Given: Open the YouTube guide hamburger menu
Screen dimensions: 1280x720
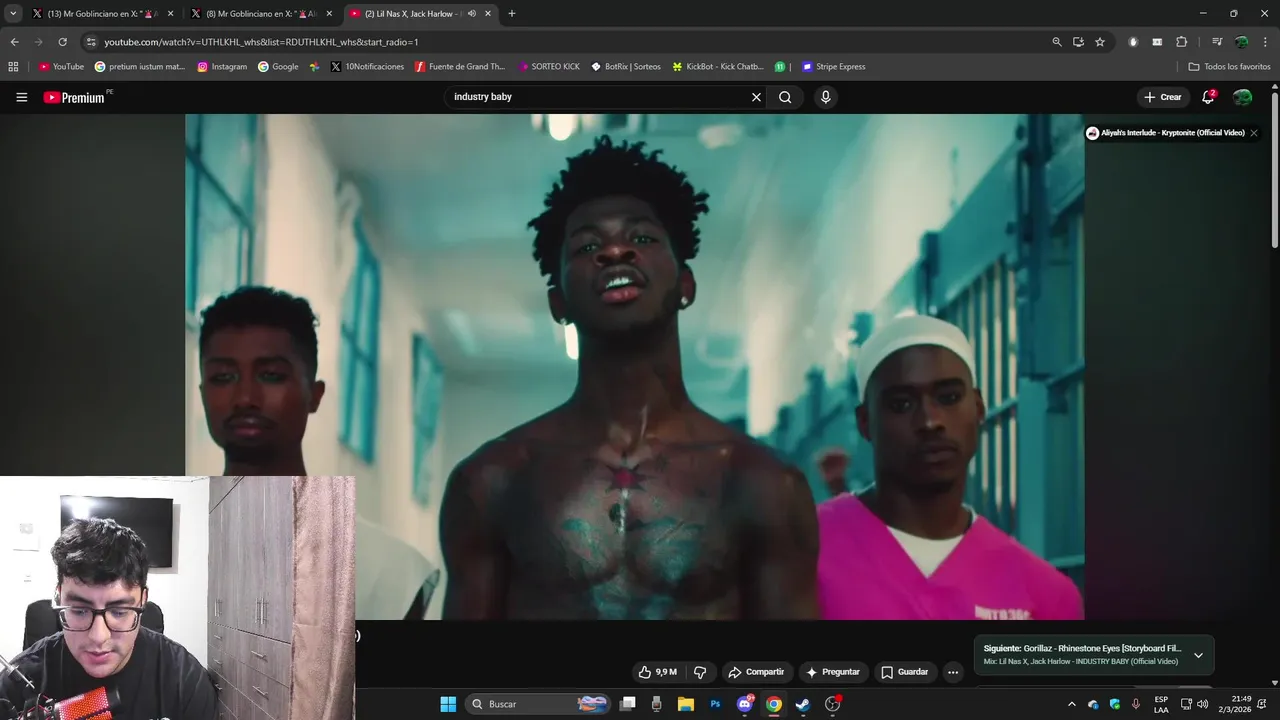Looking at the screenshot, I should [x=21, y=97].
